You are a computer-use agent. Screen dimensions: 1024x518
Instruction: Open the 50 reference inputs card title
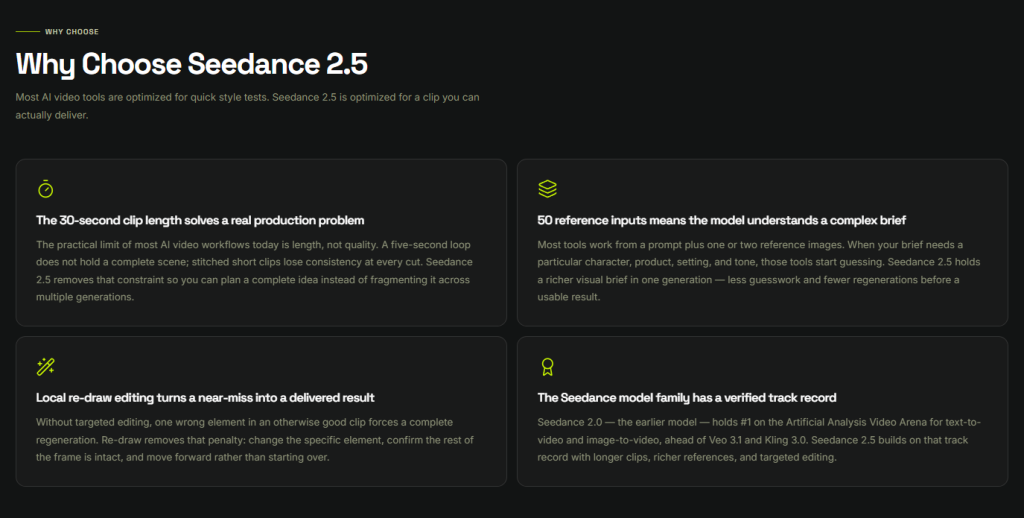pyautogui.click(x=722, y=220)
